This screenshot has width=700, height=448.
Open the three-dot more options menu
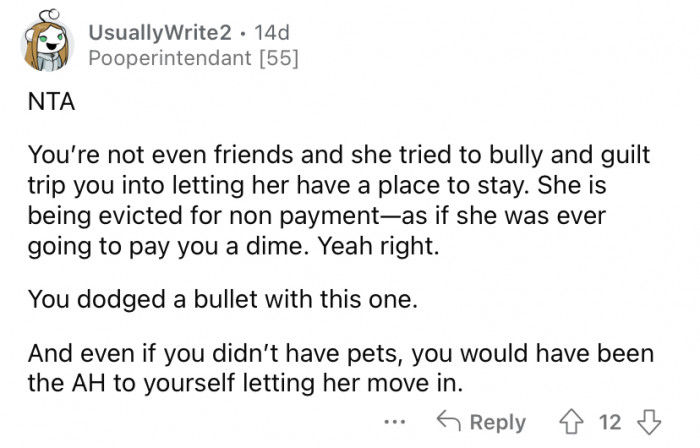[395, 421]
